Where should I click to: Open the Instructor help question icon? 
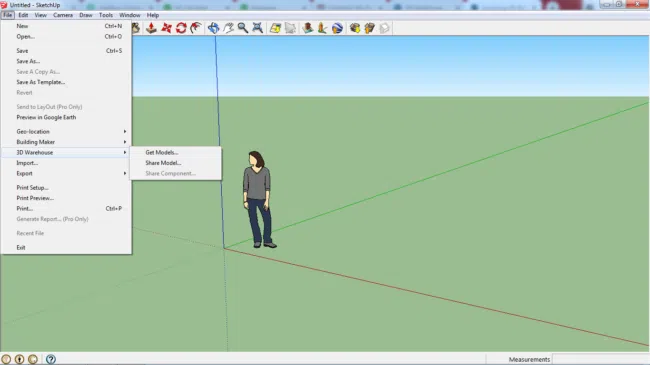51,359
